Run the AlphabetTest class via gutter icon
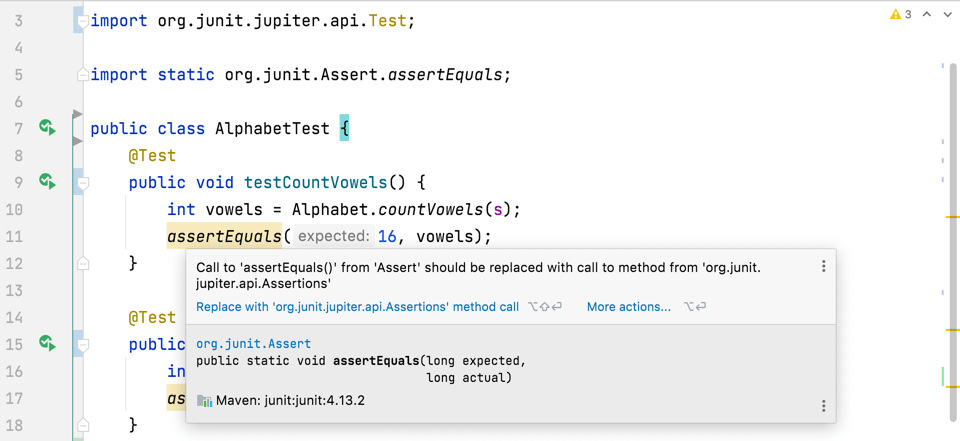The image size is (960, 441). 47,127
